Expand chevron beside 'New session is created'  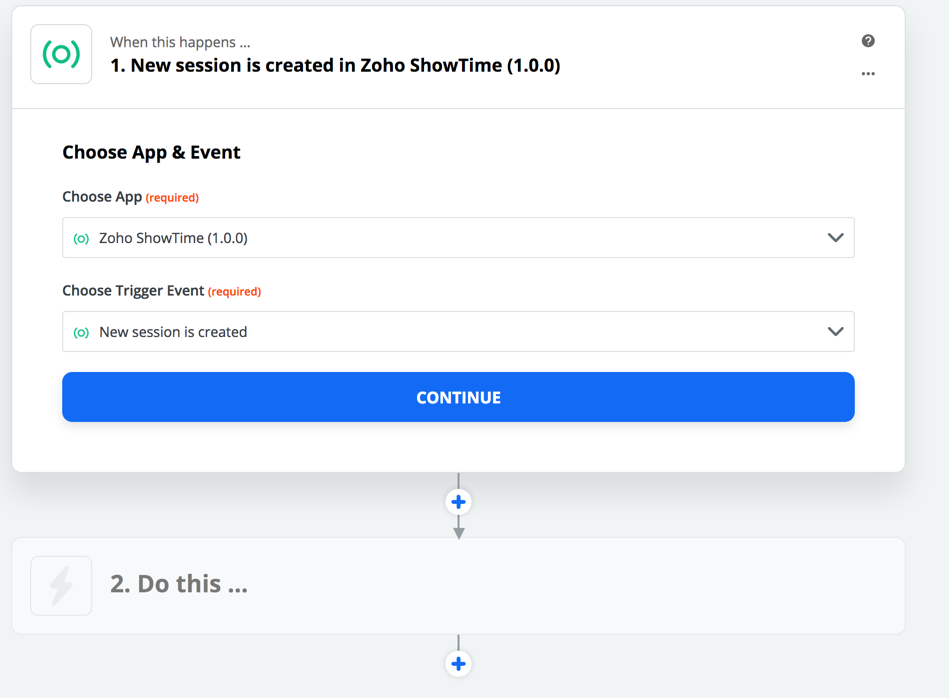(835, 331)
